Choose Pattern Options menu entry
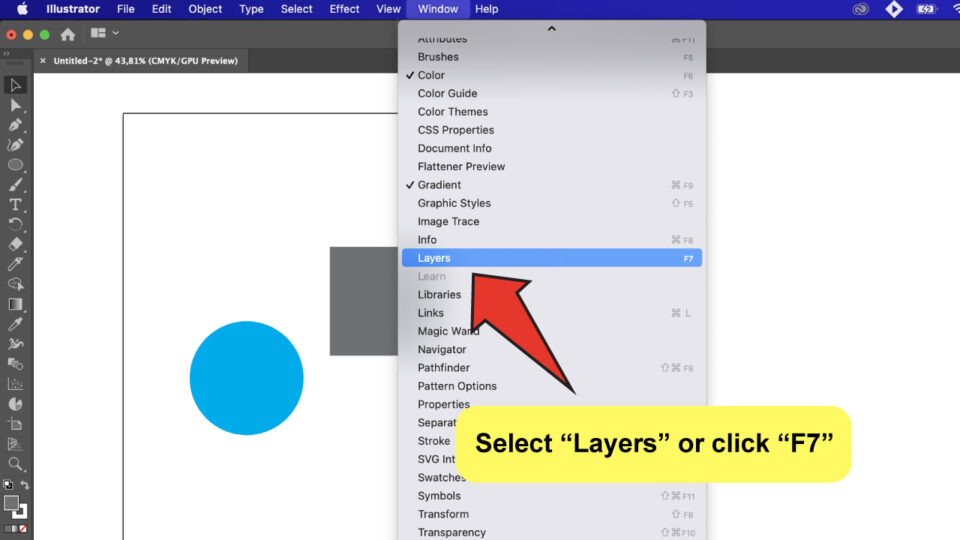960x540 pixels. click(x=552, y=386)
